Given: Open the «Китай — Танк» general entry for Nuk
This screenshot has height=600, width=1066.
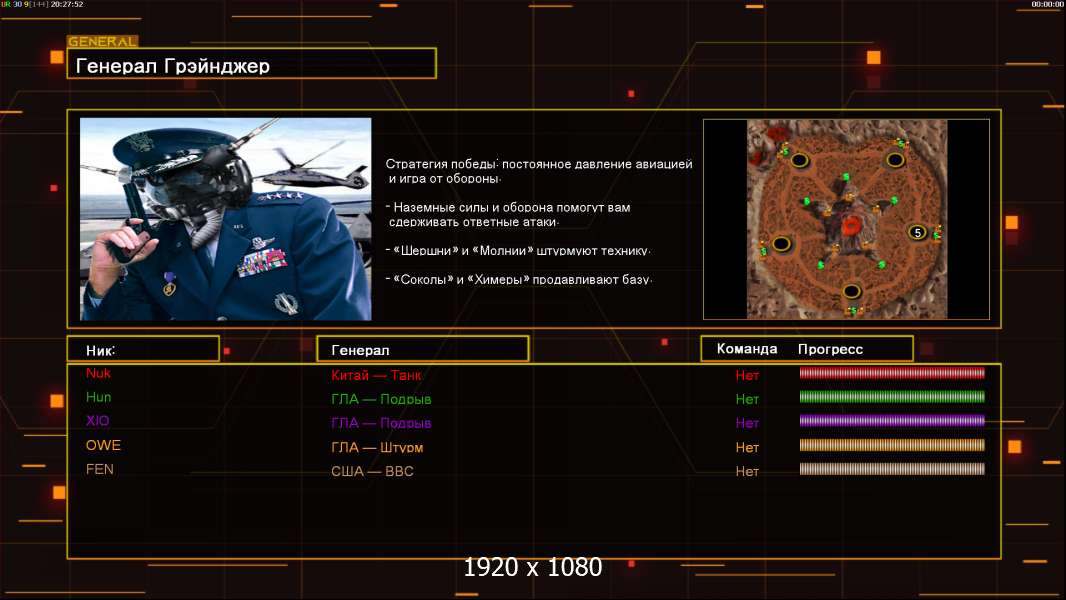Looking at the screenshot, I should 376,376.
